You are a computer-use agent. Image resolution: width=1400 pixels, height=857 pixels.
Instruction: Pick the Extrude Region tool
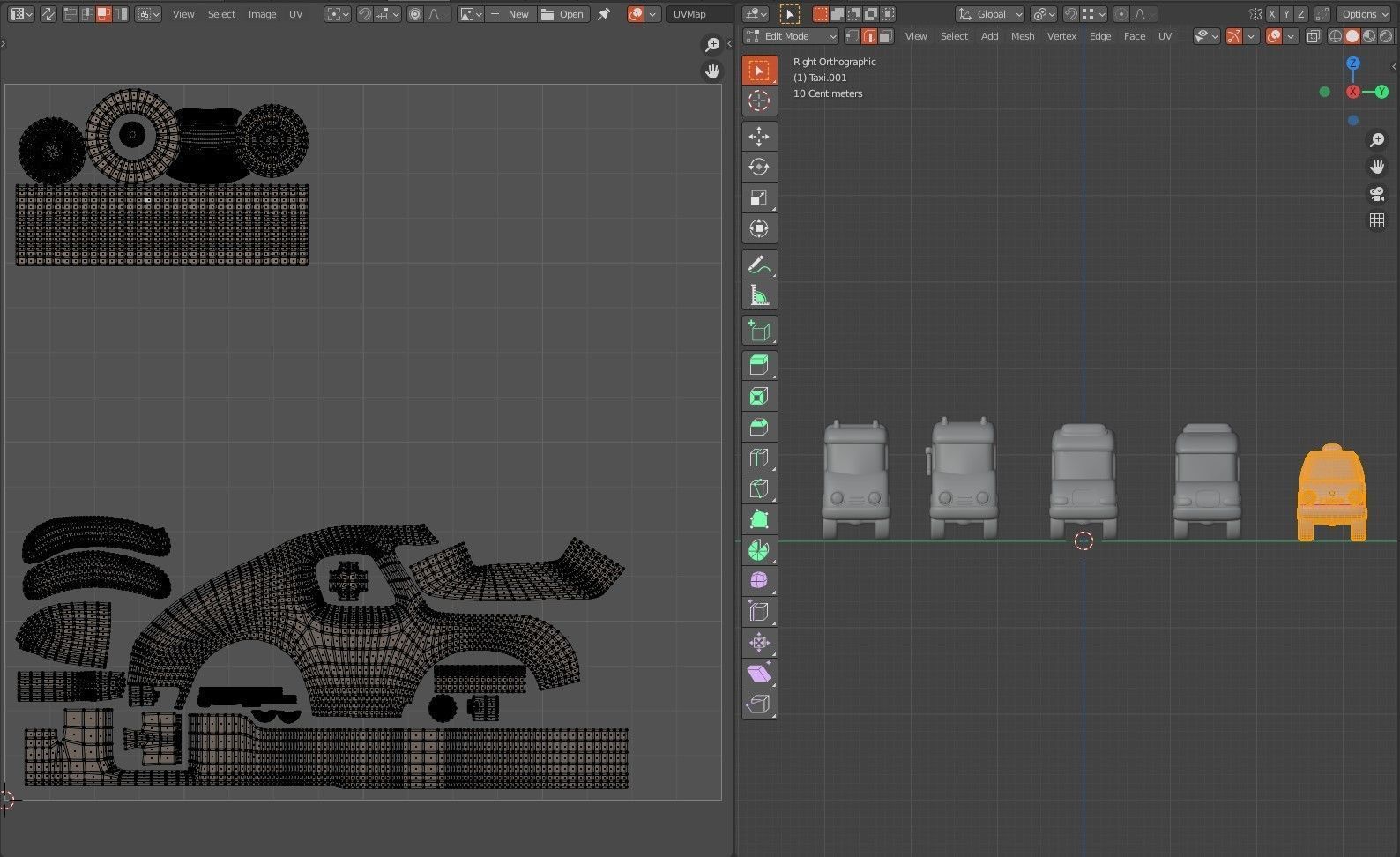click(759, 365)
